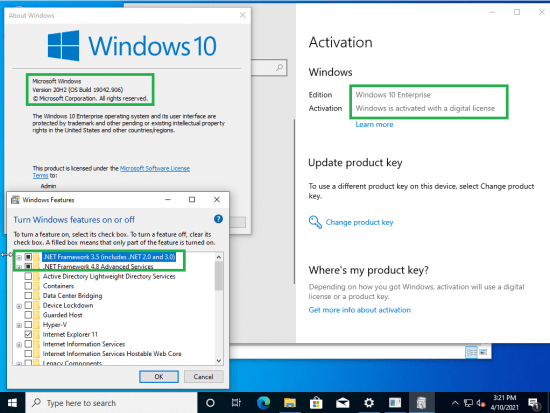Click Windows Features title bar icon
550x413 pixels.
click(15, 200)
